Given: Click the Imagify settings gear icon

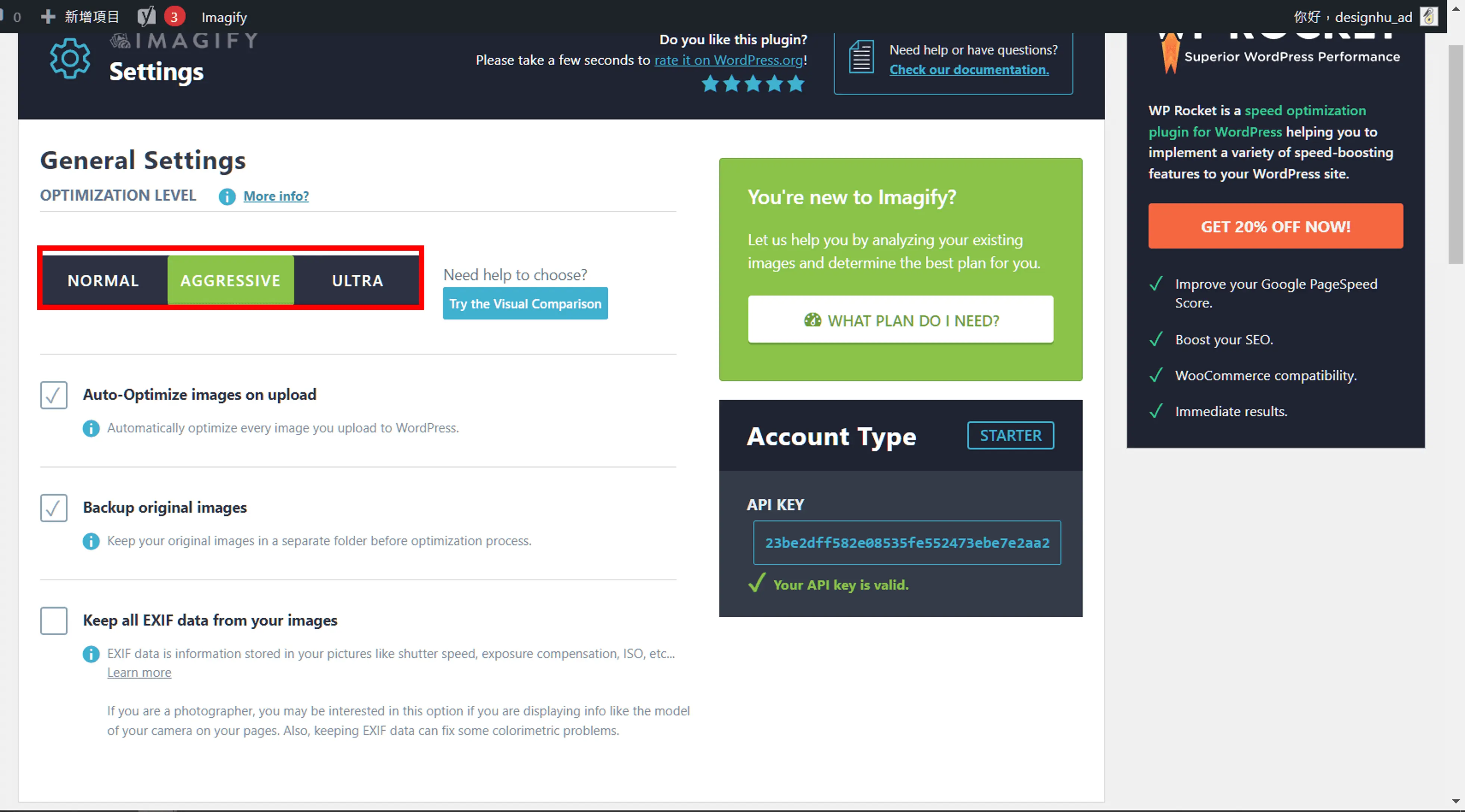Looking at the screenshot, I should pyautogui.click(x=69, y=58).
